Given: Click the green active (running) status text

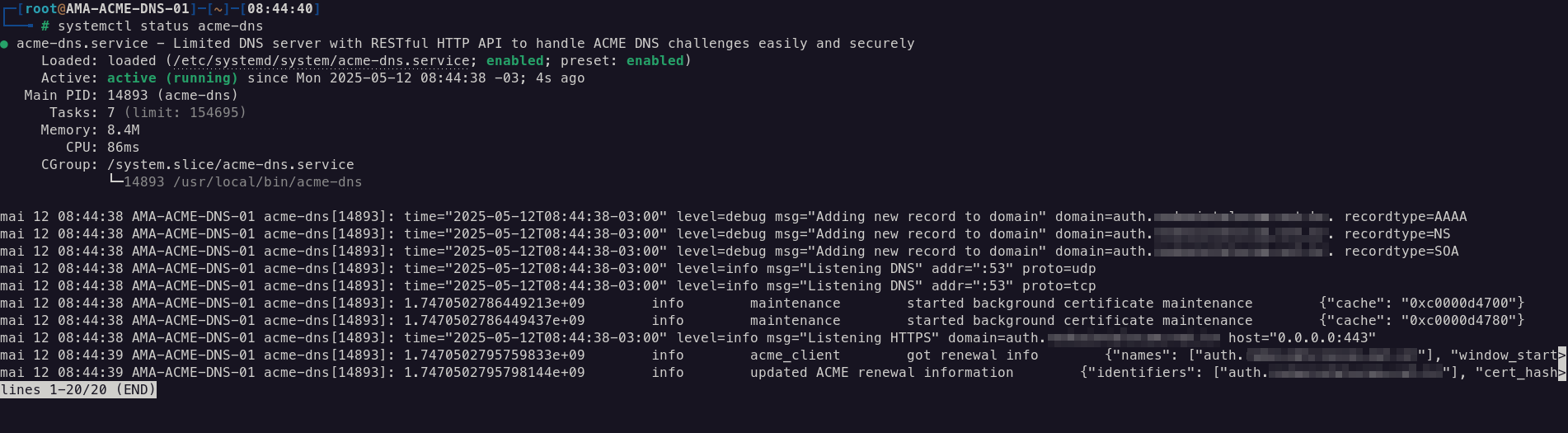Looking at the screenshot, I should tap(172, 78).
